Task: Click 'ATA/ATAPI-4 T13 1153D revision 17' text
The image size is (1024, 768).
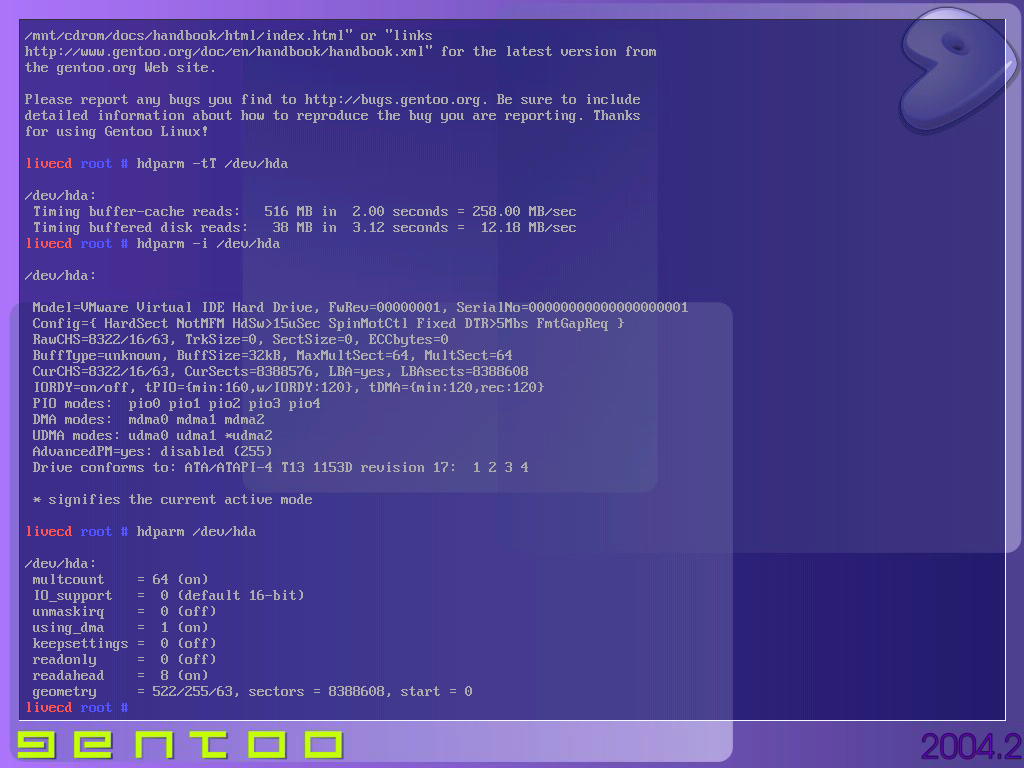Action: coord(316,468)
